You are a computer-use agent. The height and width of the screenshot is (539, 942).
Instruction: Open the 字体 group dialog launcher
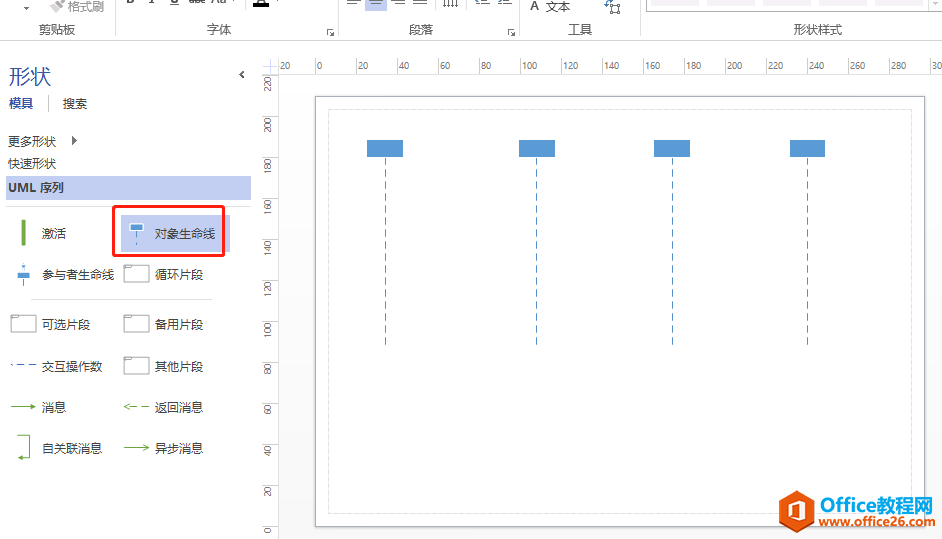click(330, 32)
